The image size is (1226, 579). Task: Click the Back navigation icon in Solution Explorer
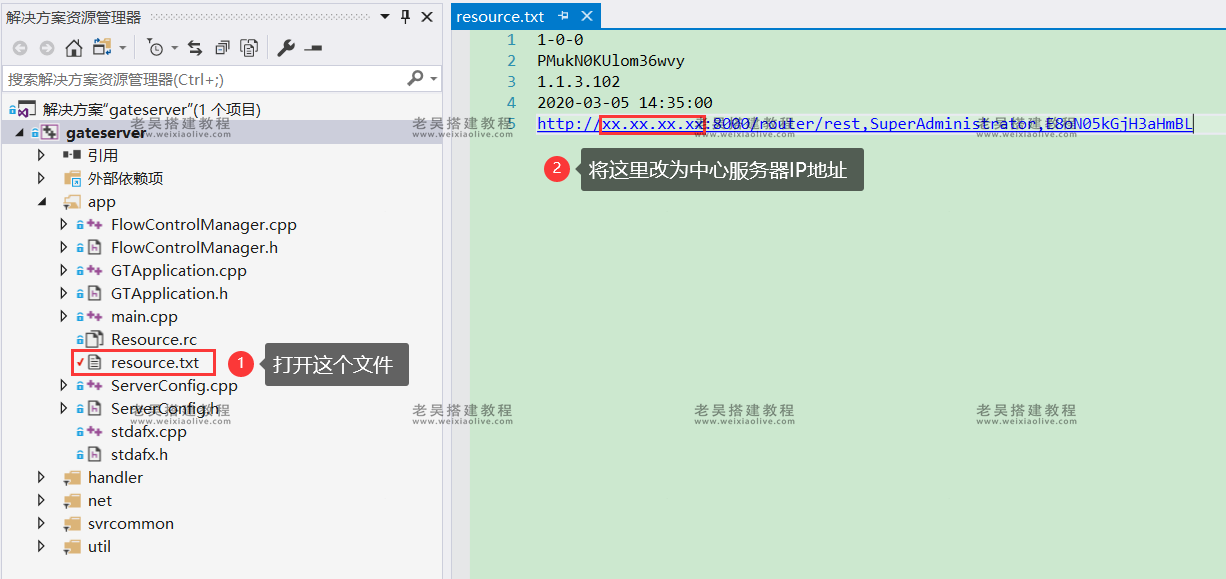click(18, 46)
